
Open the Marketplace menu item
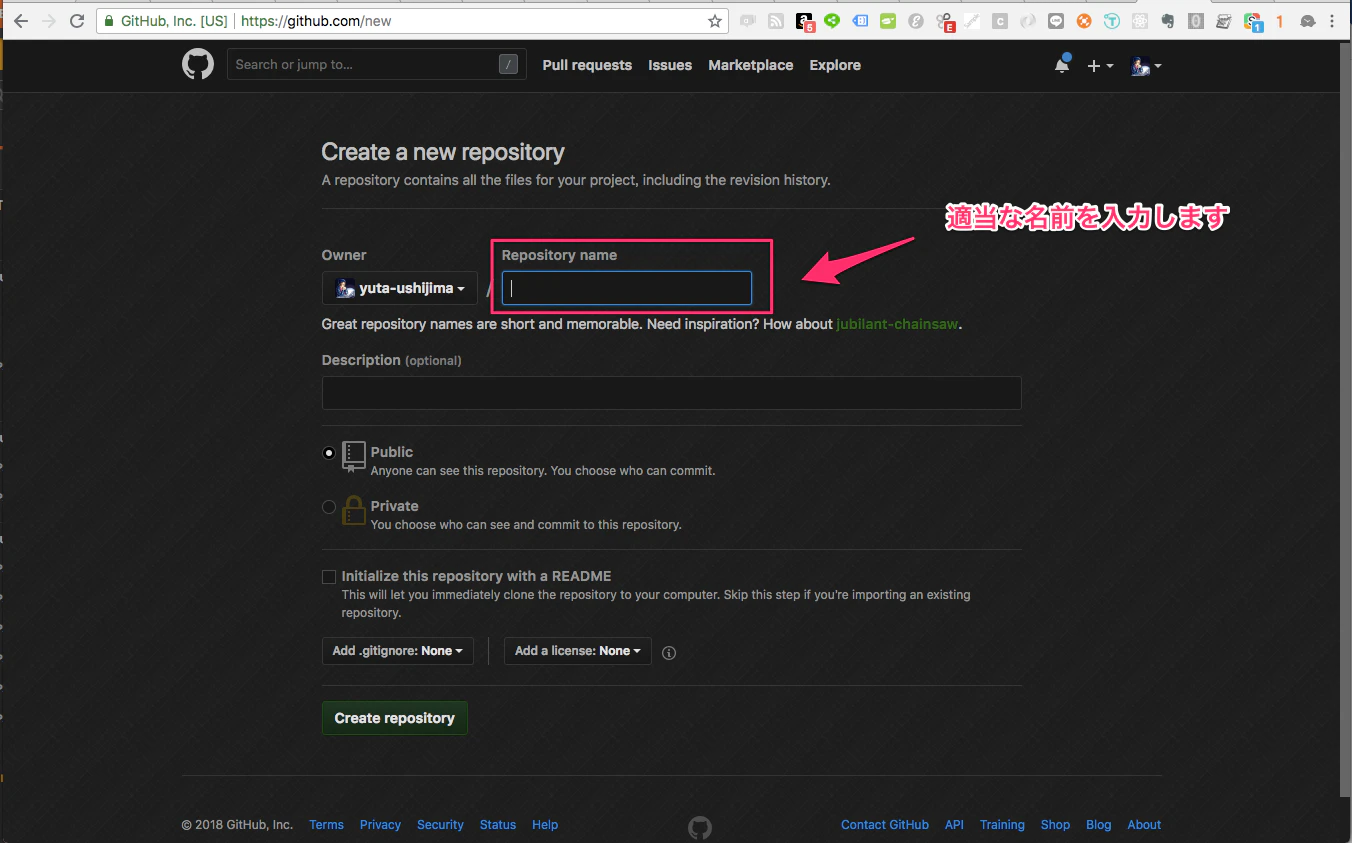(750, 65)
